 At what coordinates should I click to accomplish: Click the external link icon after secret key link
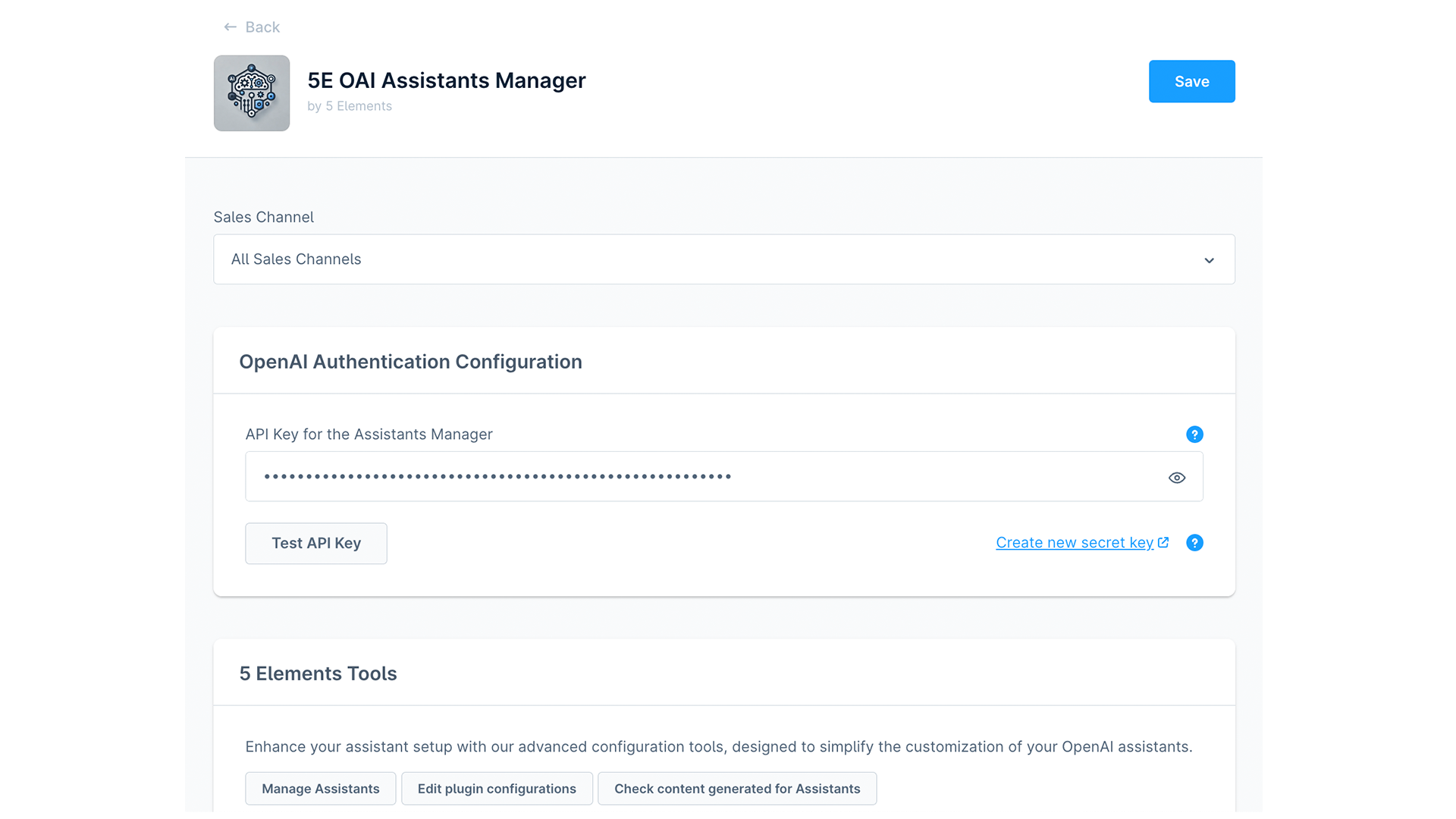[x=1163, y=542]
